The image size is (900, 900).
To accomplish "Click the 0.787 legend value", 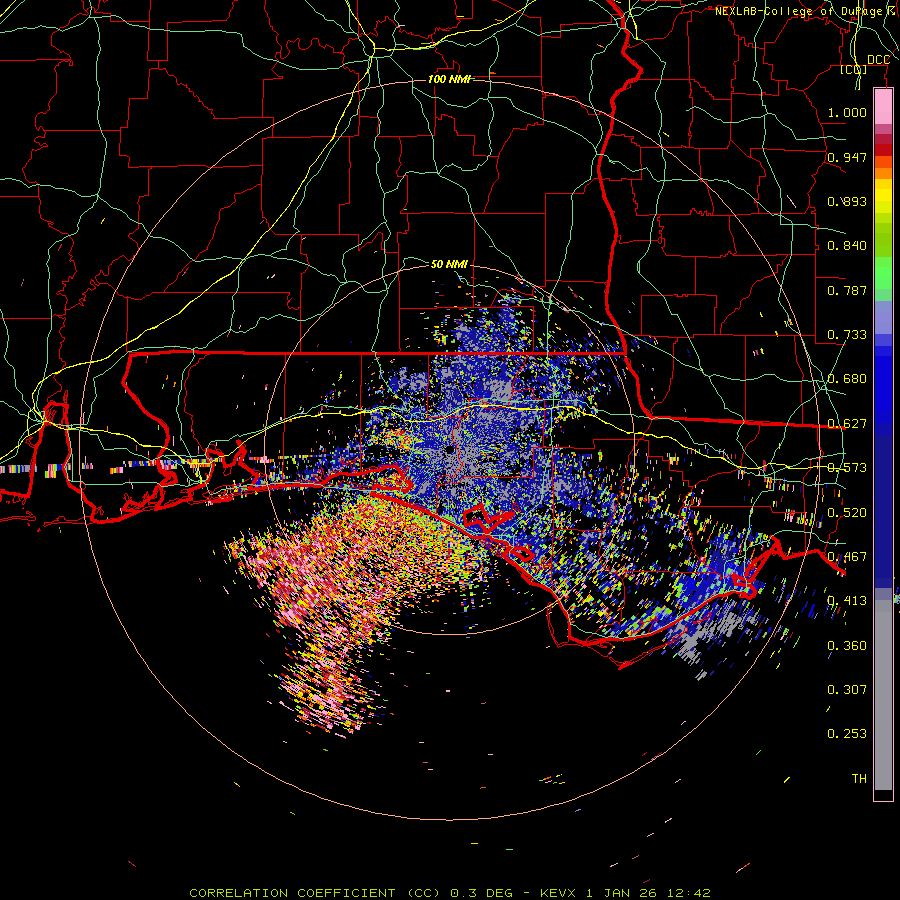I will coord(847,290).
